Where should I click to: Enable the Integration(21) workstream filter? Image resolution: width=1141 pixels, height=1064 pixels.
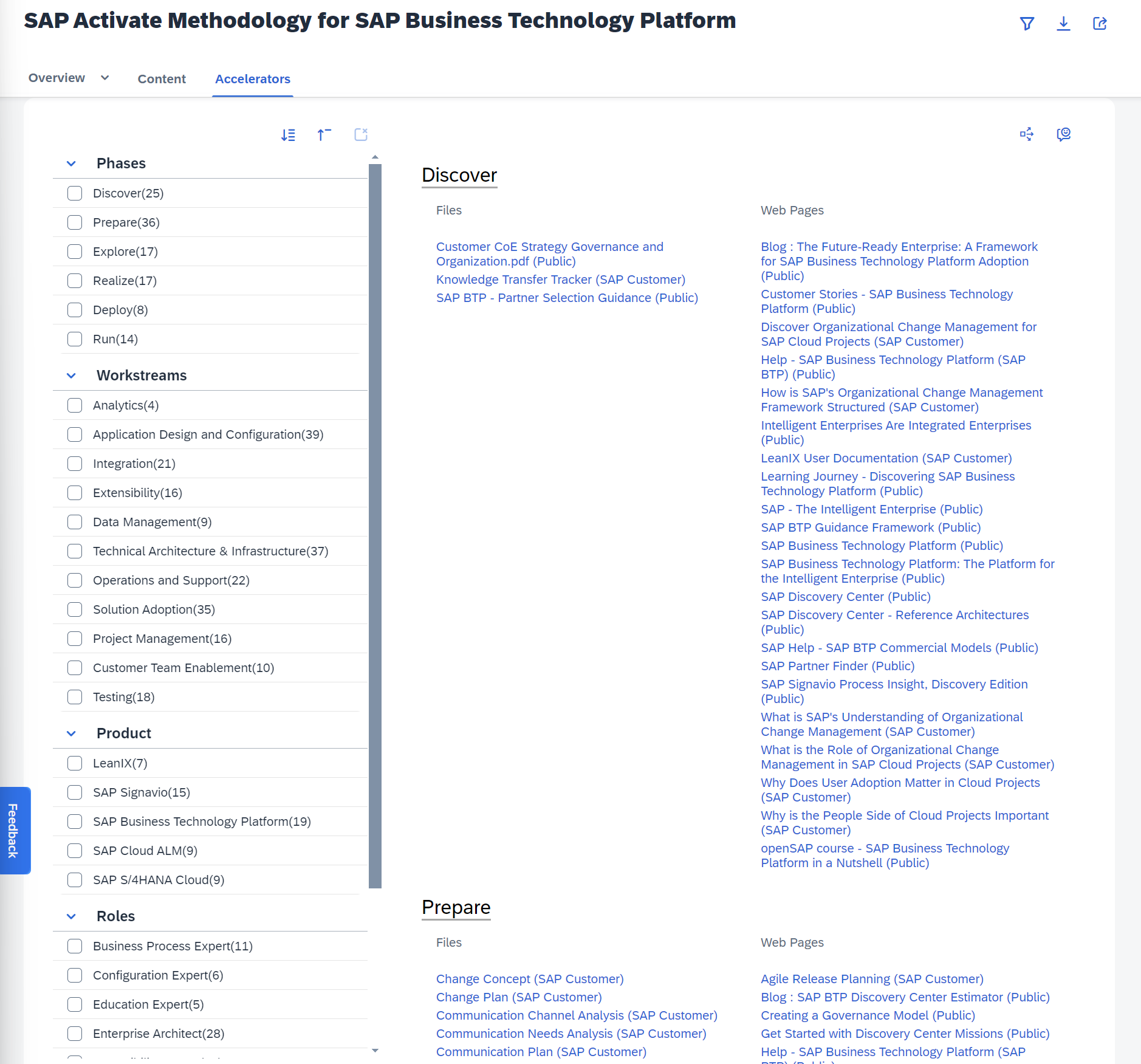pyautogui.click(x=75, y=464)
